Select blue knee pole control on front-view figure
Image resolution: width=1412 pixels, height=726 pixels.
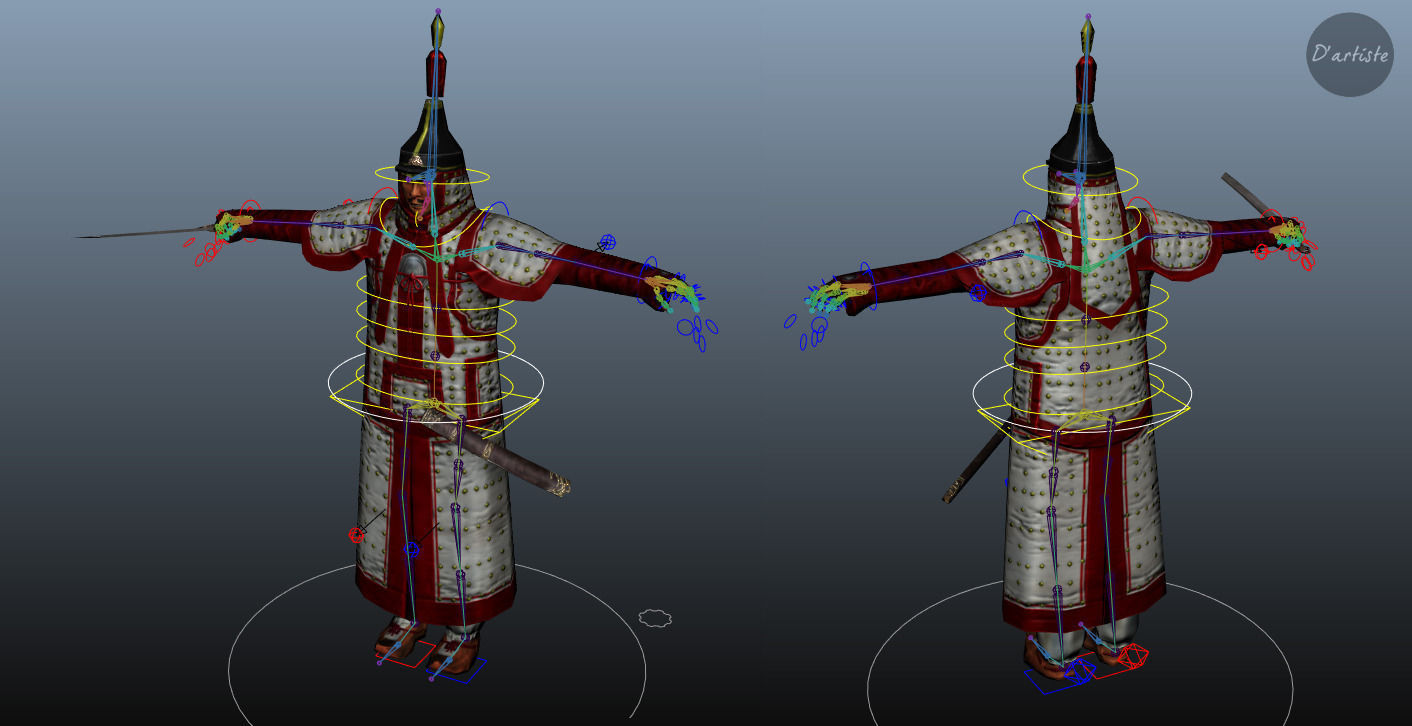coord(411,548)
